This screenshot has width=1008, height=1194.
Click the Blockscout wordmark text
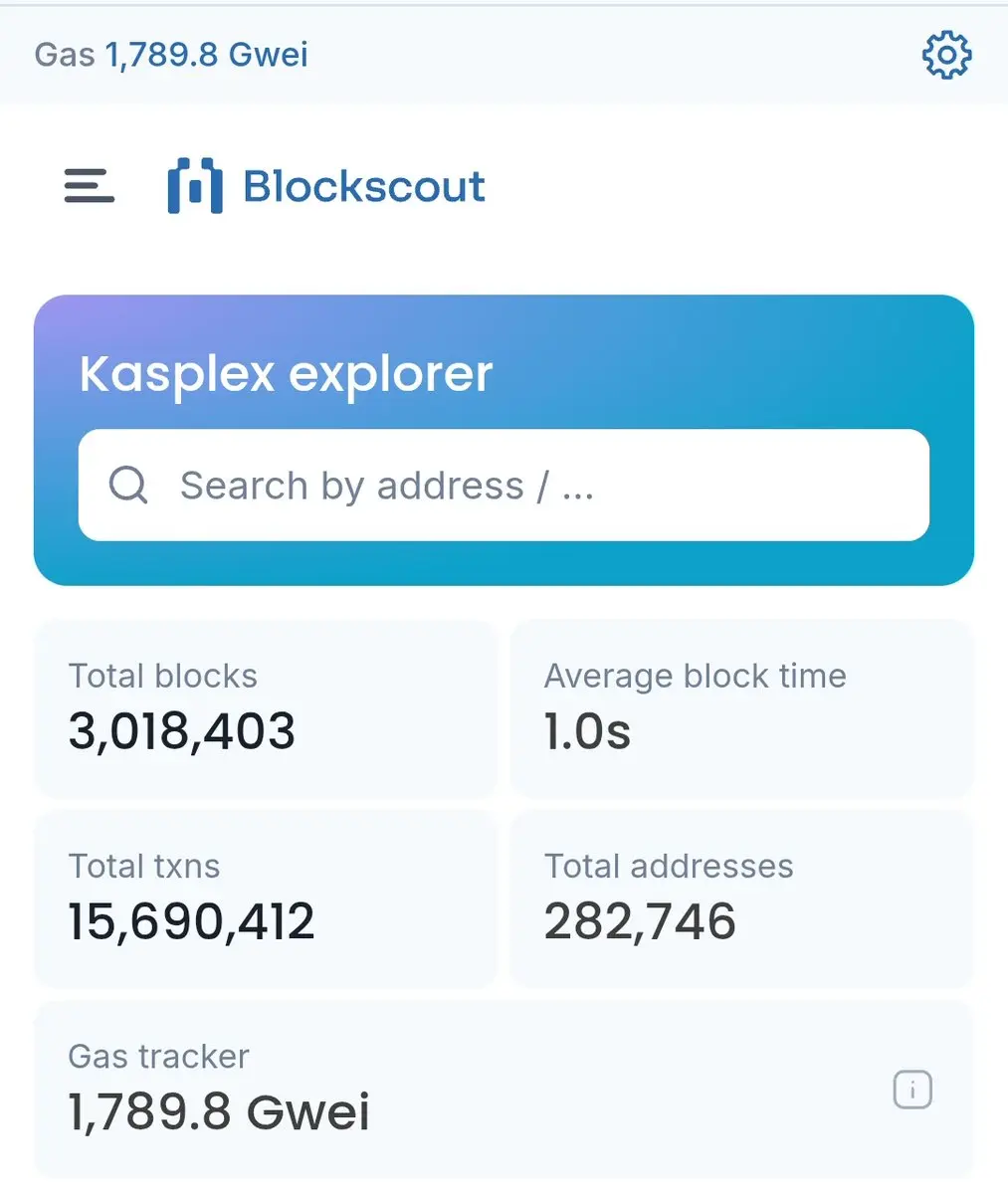tap(364, 186)
